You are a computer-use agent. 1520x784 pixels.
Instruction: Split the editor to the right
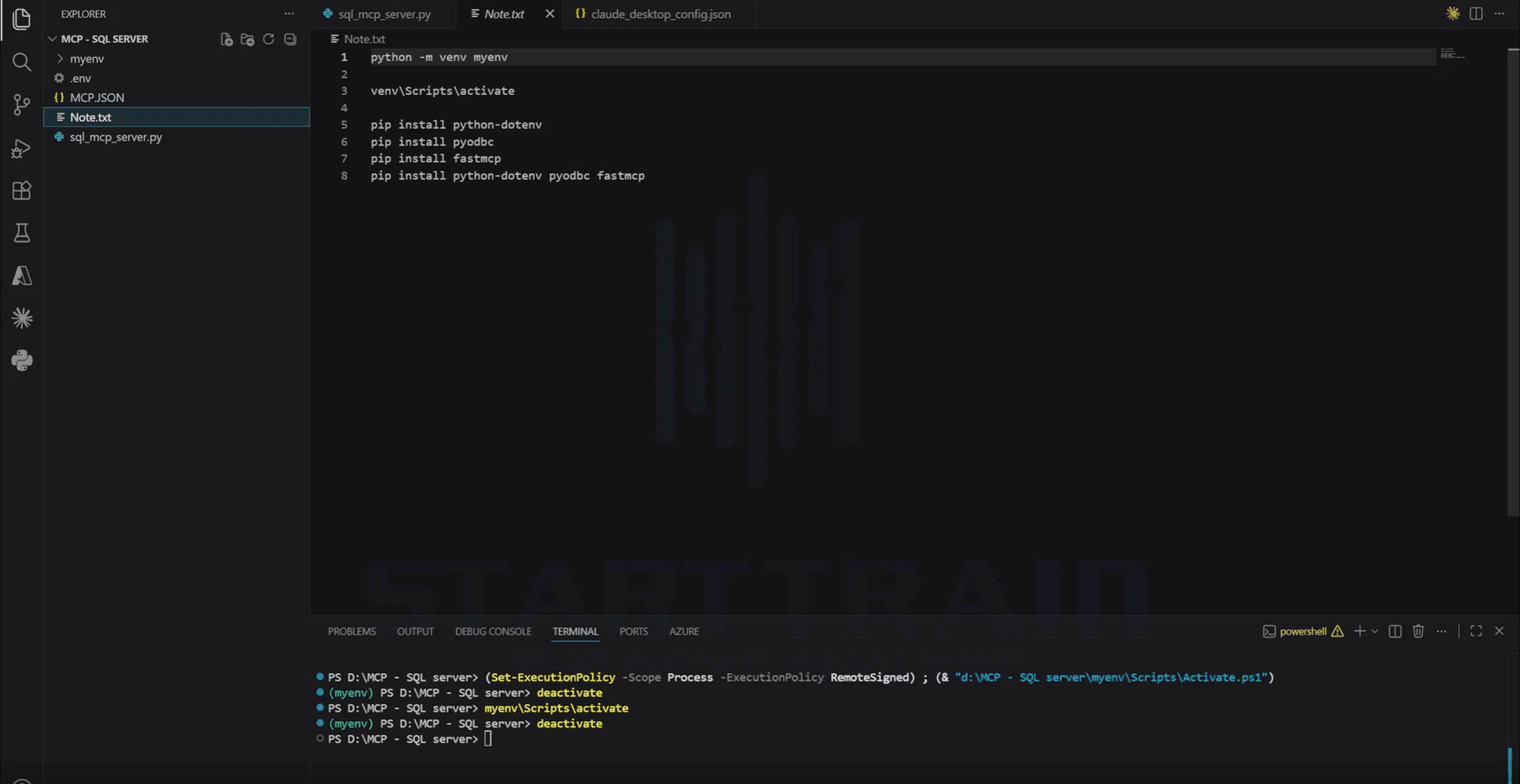pyautogui.click(x=1476, y=13)
